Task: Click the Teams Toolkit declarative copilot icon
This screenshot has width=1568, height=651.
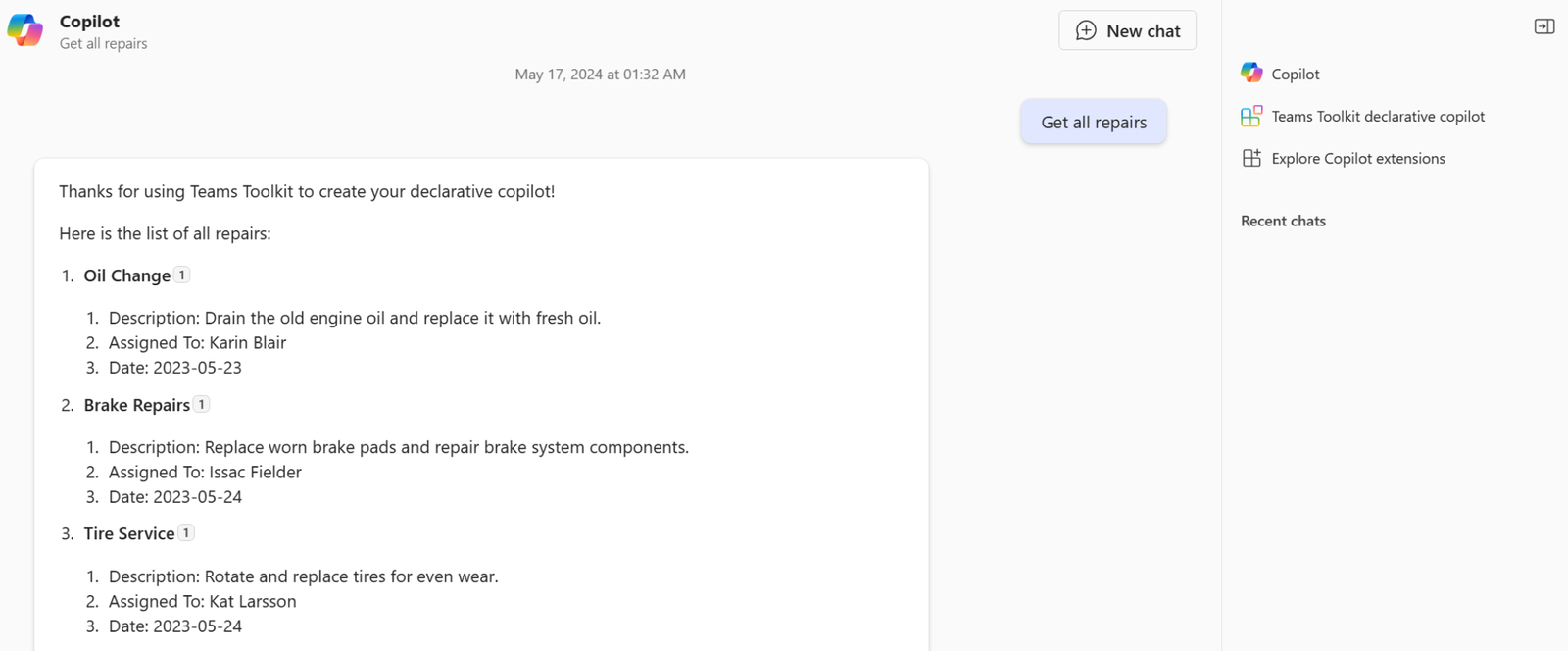Action: [1250, 116]
